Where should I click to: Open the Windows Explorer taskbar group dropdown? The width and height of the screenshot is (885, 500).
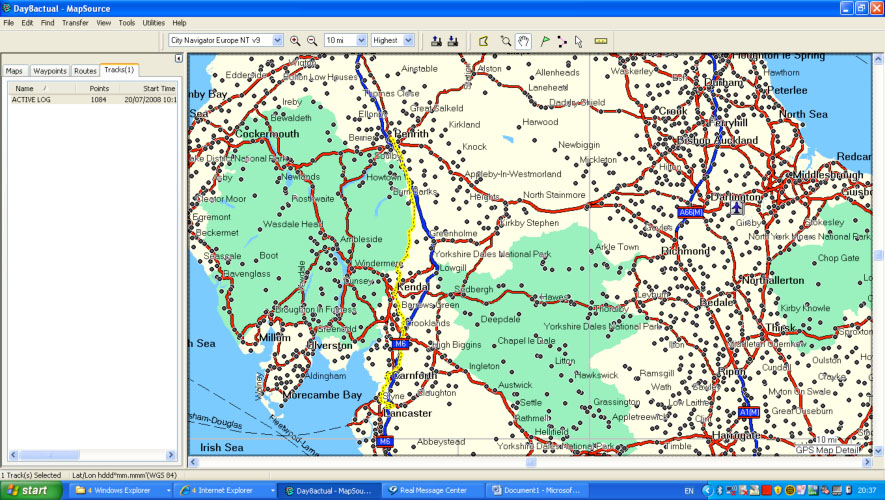point(168,490)
